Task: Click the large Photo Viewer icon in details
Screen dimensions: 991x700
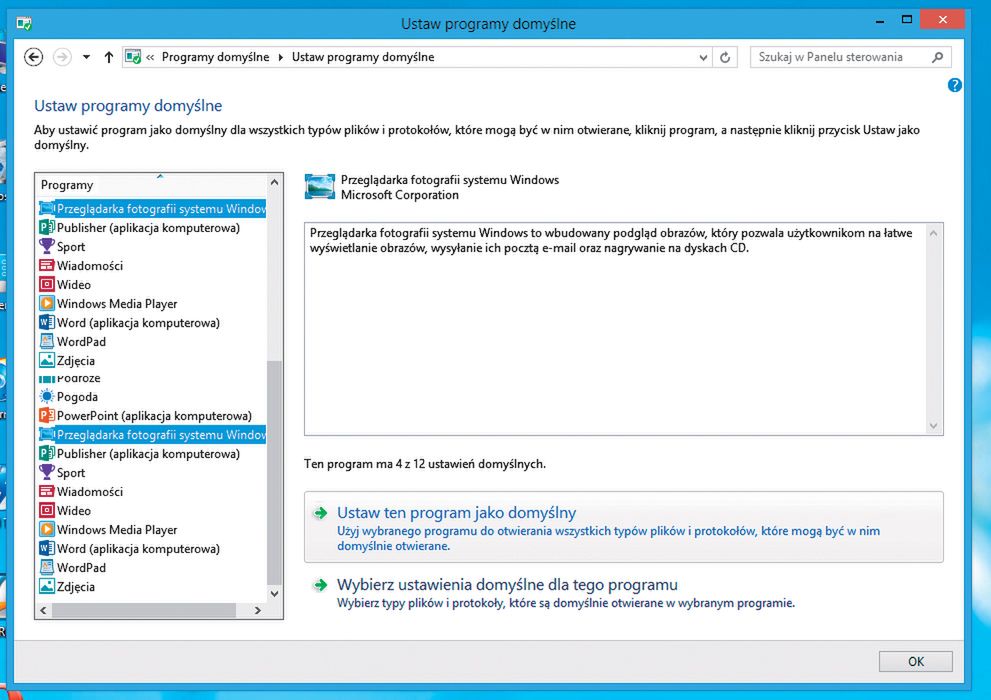Action: pos(320,187)
